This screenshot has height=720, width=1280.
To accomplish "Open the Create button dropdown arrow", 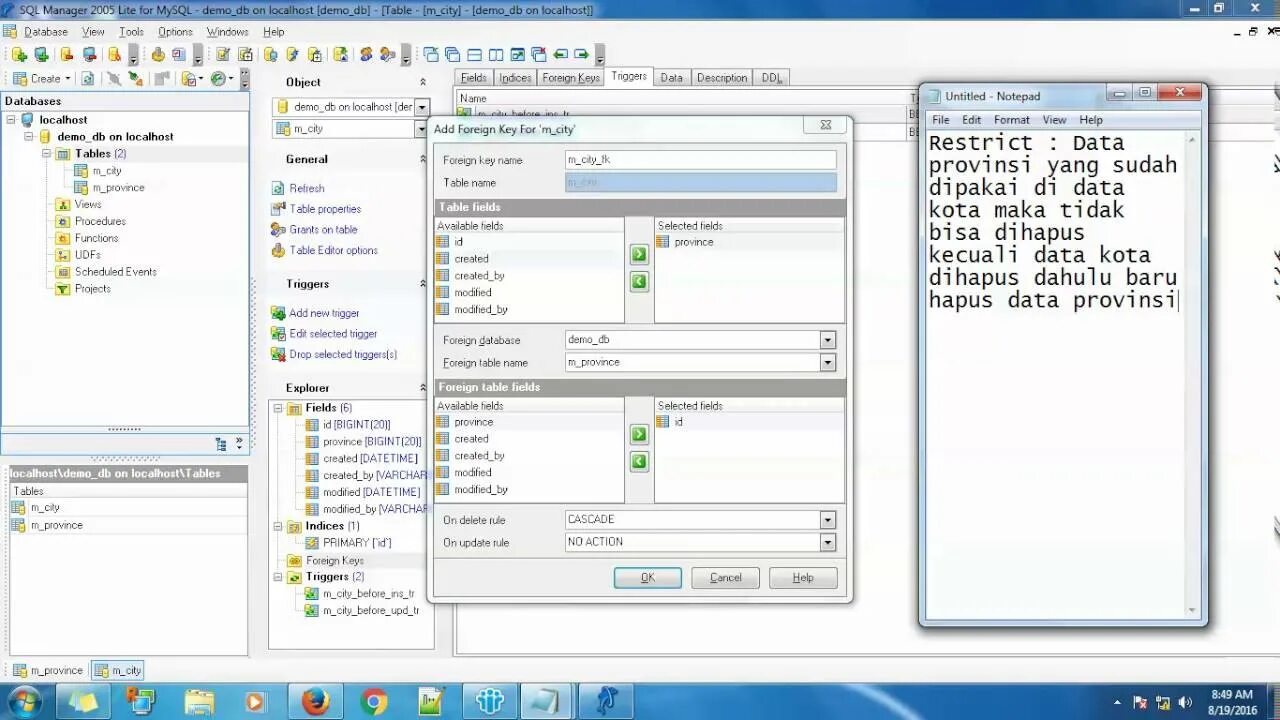I will point(68,79).
